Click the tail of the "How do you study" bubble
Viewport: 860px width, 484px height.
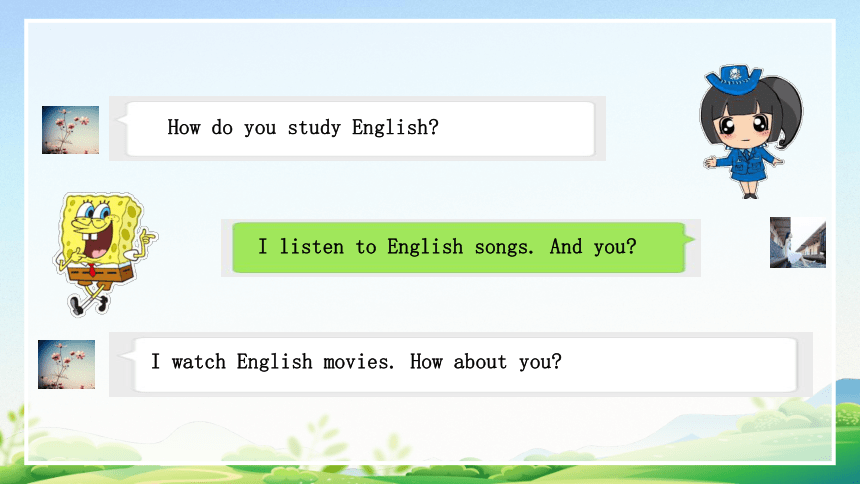[x=123, y=120]
